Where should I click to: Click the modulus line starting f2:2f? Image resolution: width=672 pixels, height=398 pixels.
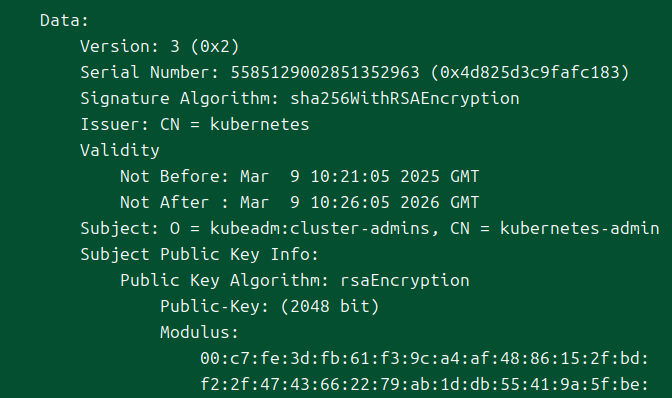(x=424, y=384)
